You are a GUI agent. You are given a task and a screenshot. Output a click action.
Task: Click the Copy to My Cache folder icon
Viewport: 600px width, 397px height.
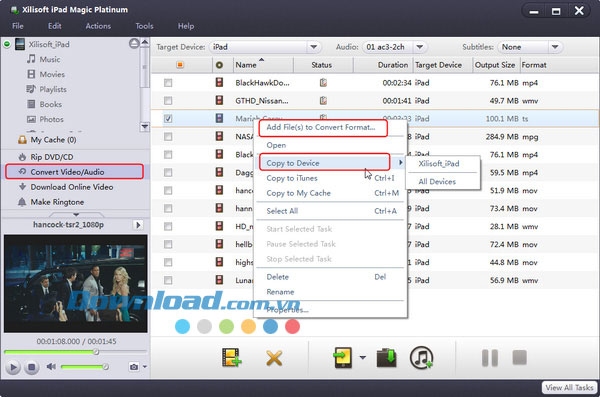click(386, 358)
